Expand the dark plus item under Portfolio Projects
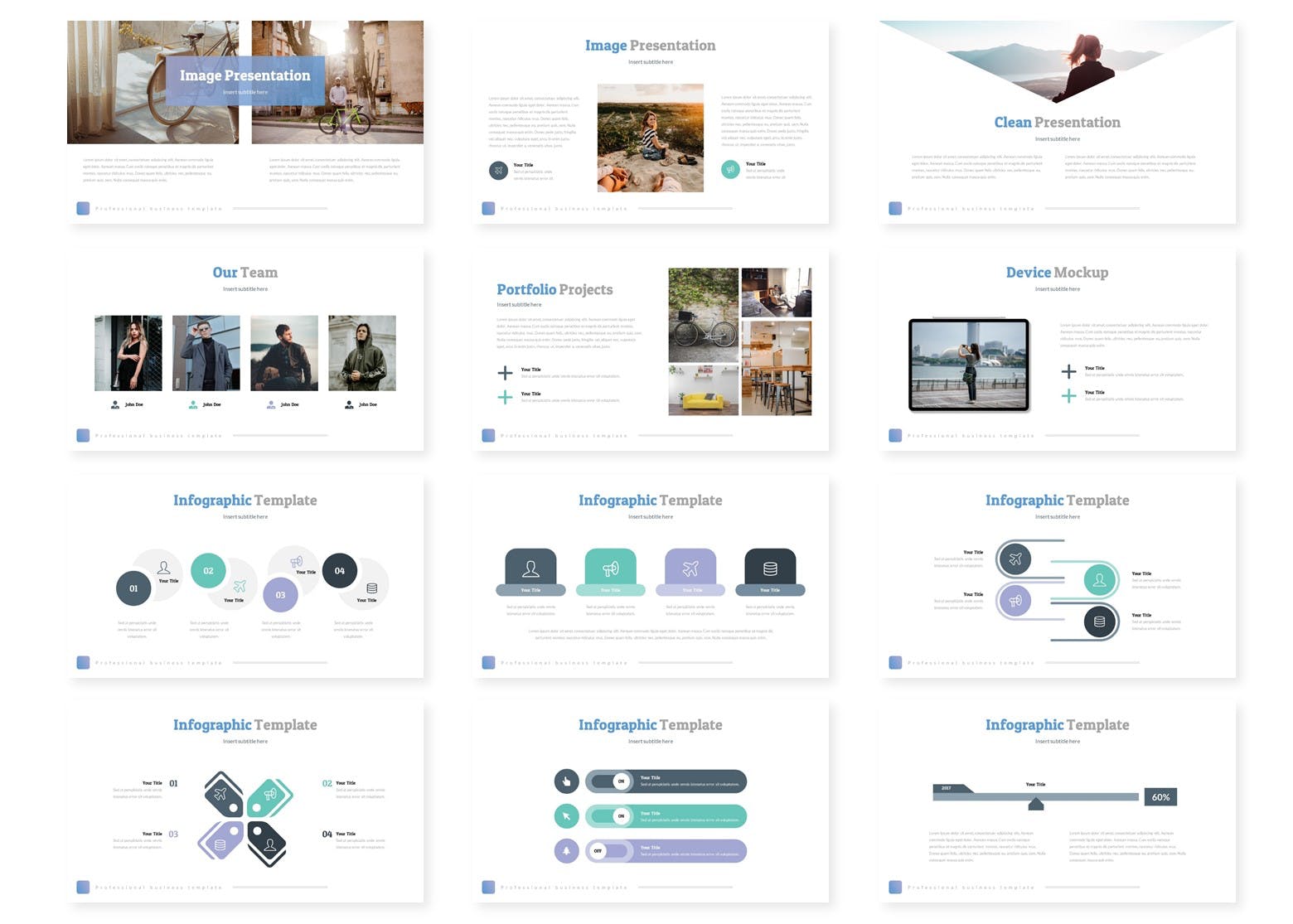The image size is (1293, 924). (x=505, y=373)
